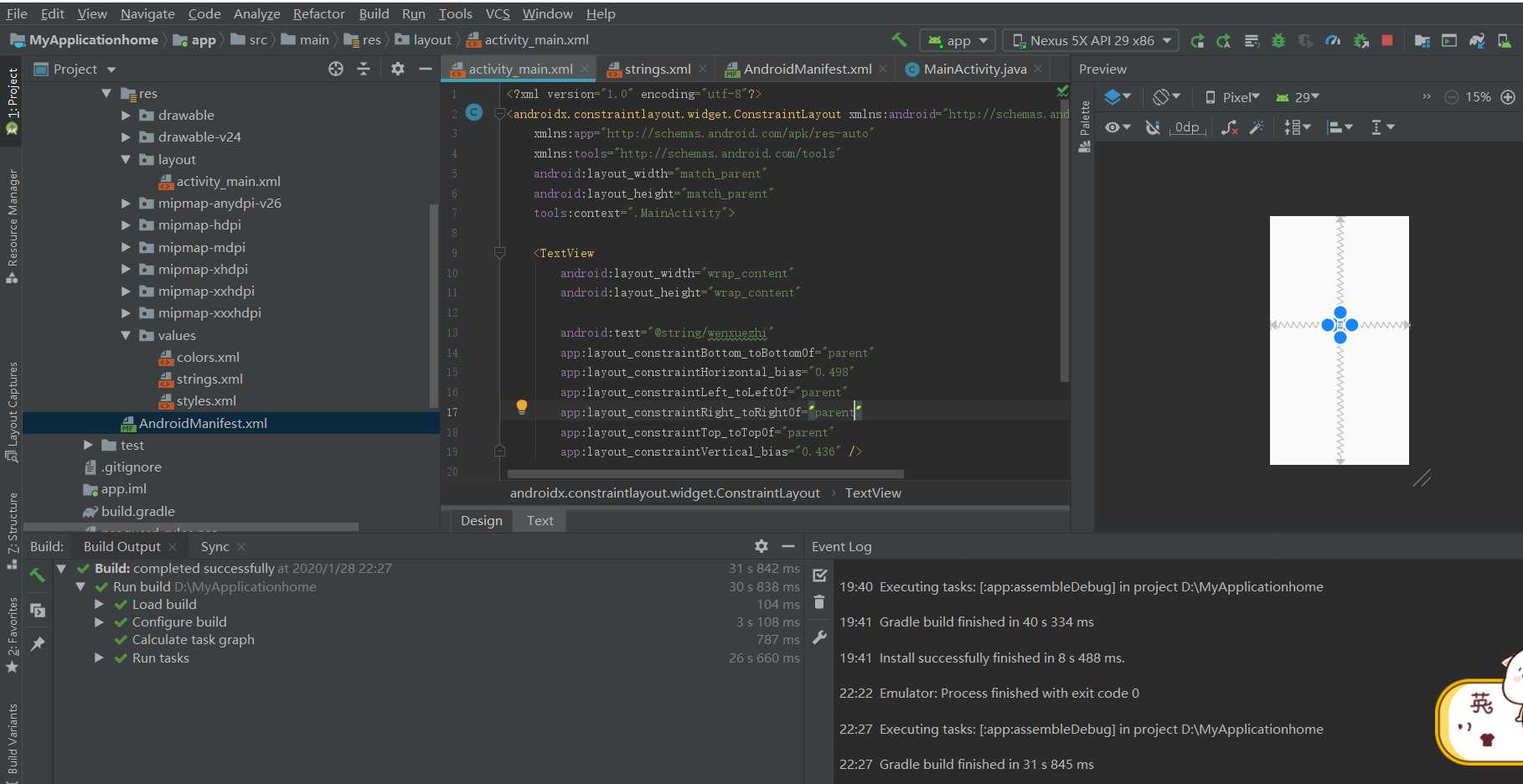Expand the mipmap-hdpi folder
Image resolution: width=1523 pixels, height=784 pixels.
tap(126, 225)
